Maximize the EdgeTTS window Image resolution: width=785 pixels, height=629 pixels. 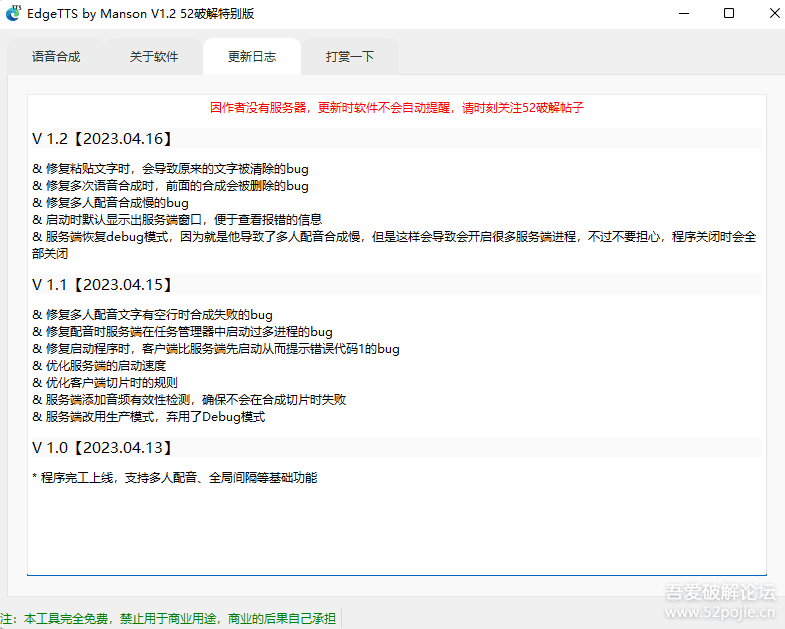tap(729, 14)
